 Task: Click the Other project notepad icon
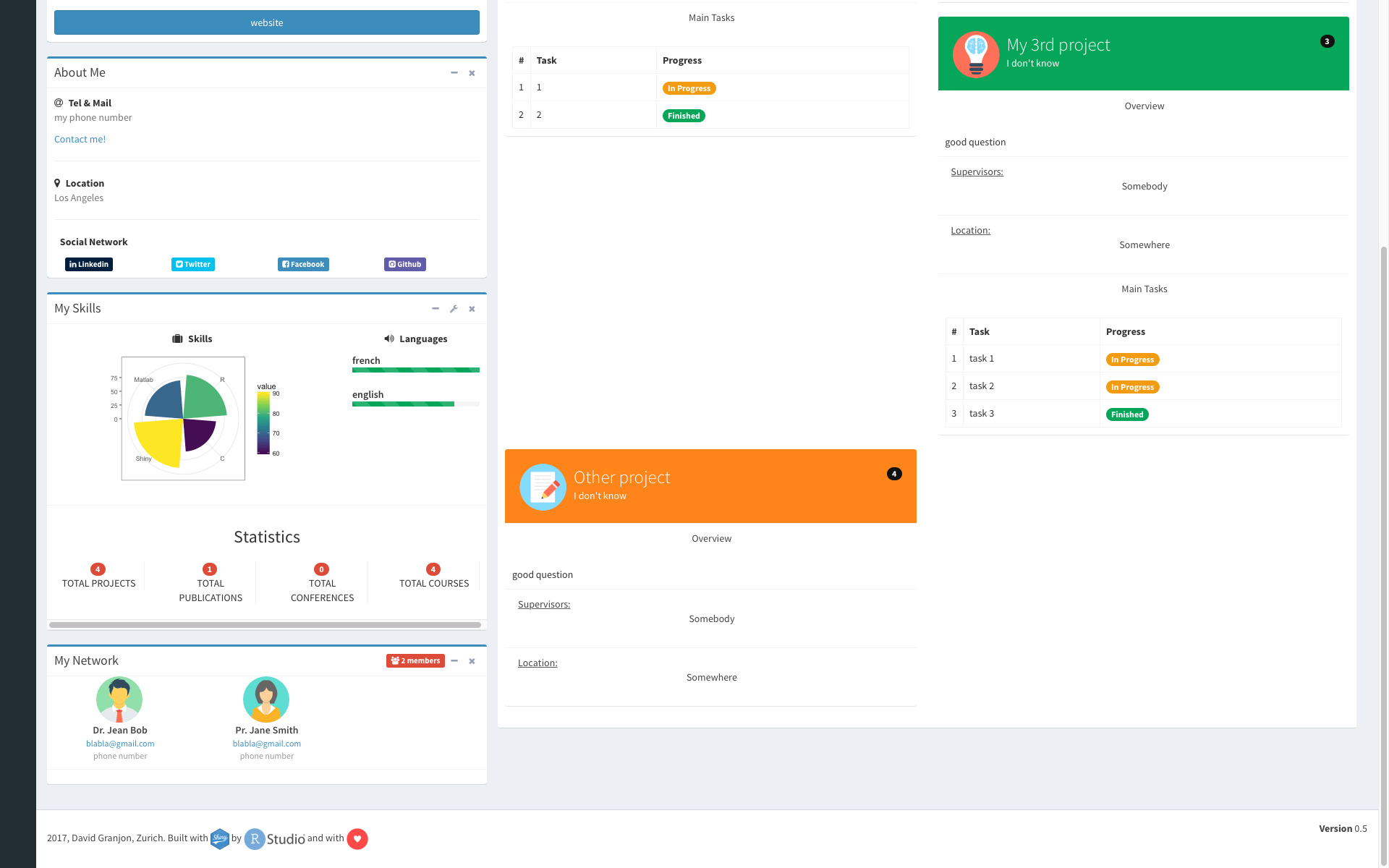pyautogui.click(x=543, y=487)
